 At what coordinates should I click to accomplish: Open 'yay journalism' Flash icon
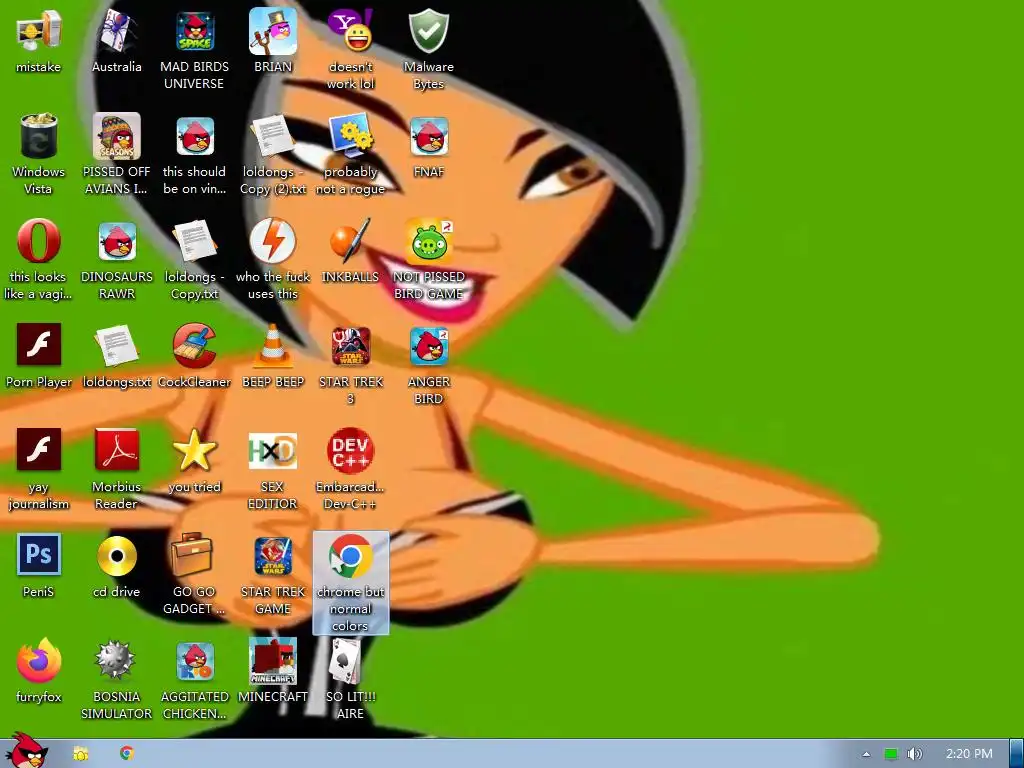pyautogui.click(x=38, y=449)
